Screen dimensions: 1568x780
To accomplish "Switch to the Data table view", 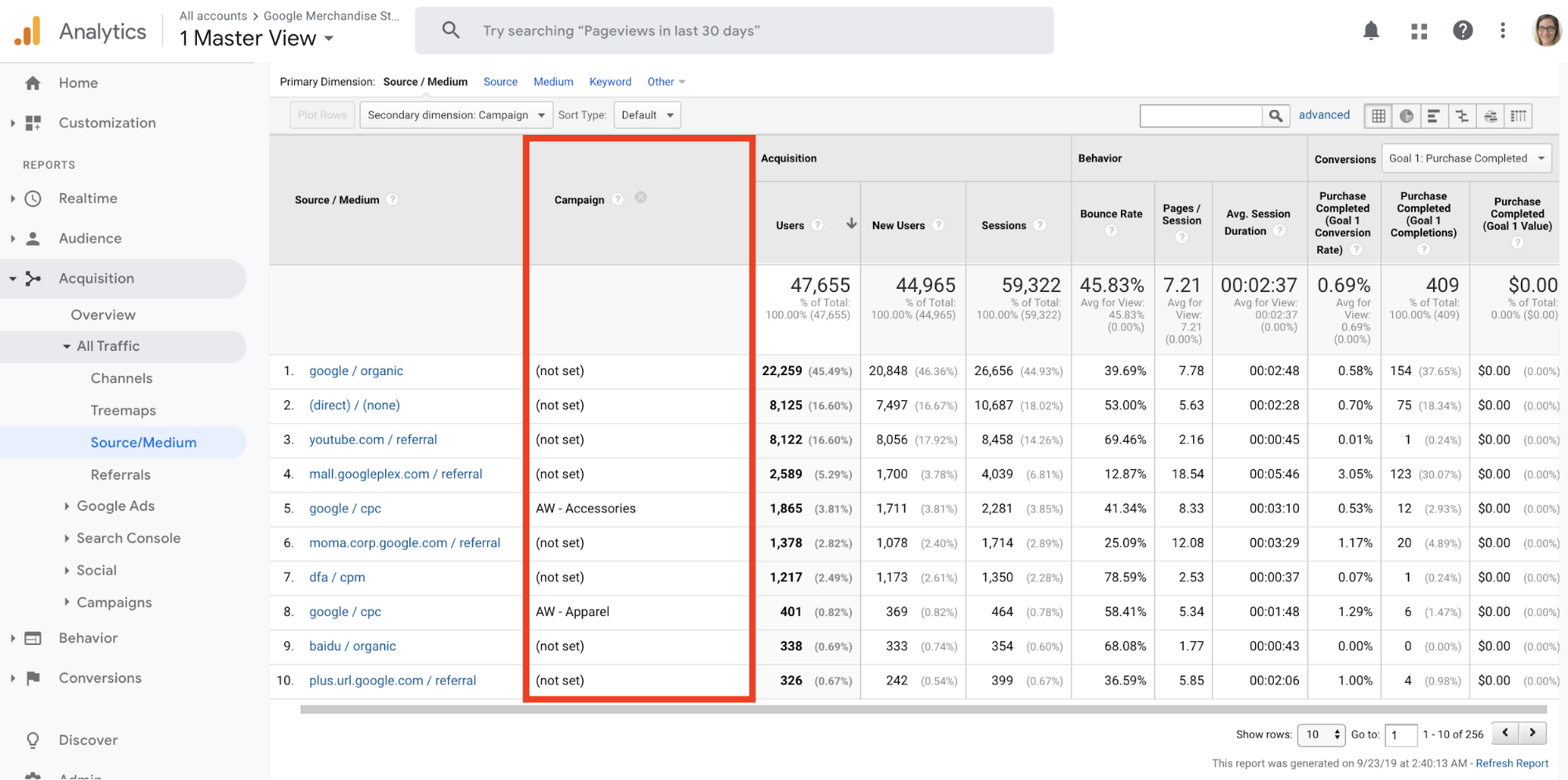I will coord(1378,116).
